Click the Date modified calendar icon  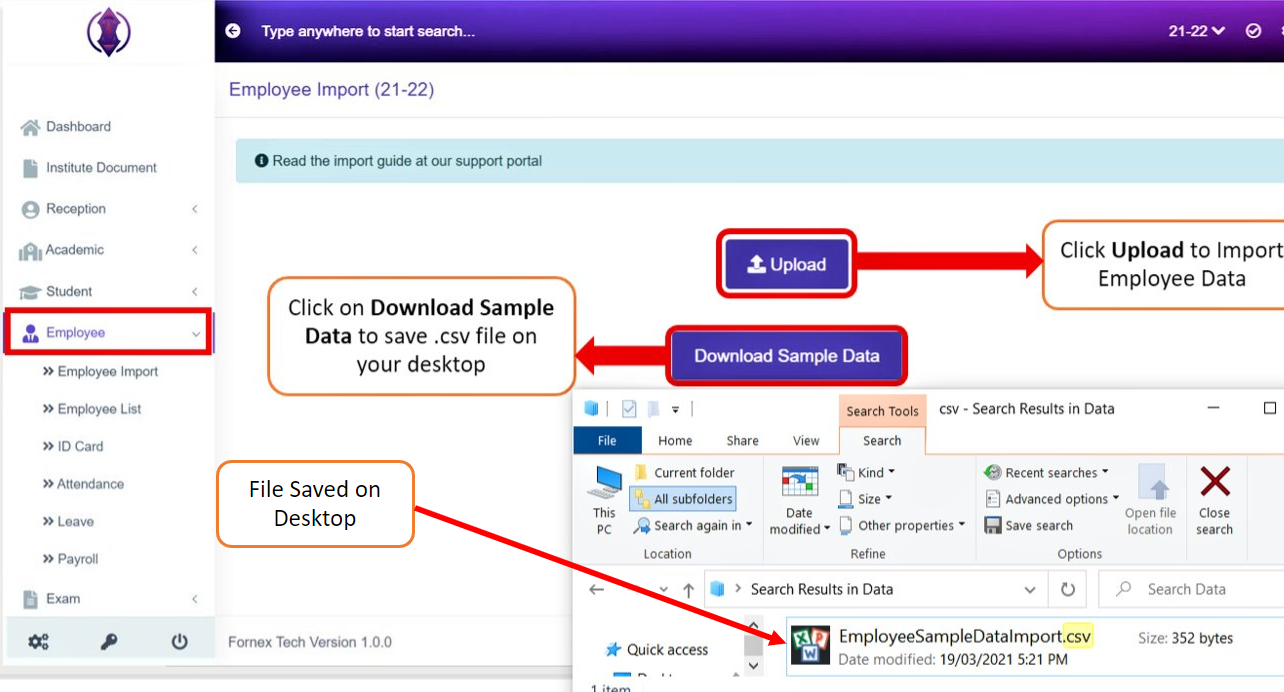(x=800, y=483)
